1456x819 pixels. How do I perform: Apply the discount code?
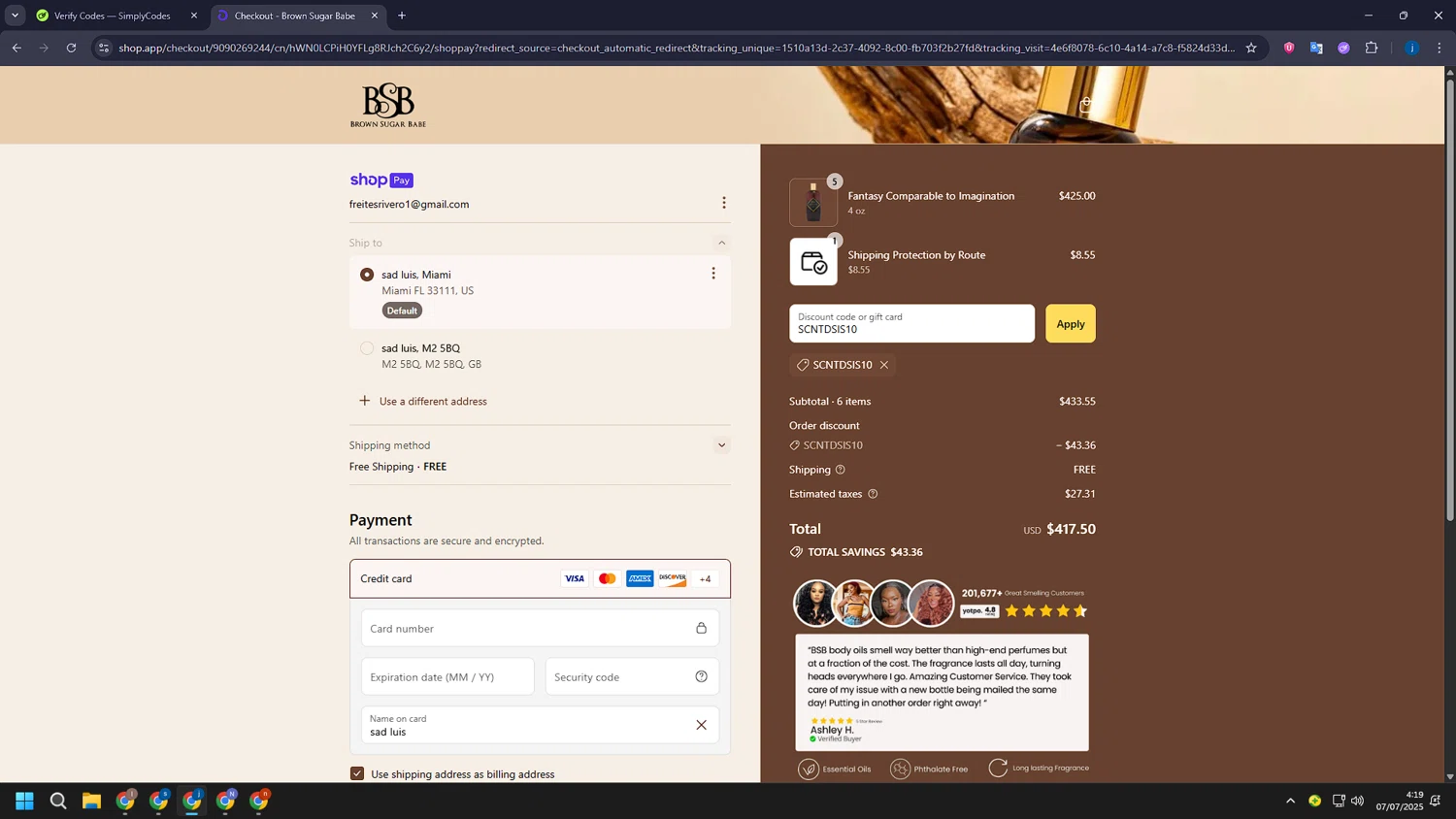(x=1070, y=324)
